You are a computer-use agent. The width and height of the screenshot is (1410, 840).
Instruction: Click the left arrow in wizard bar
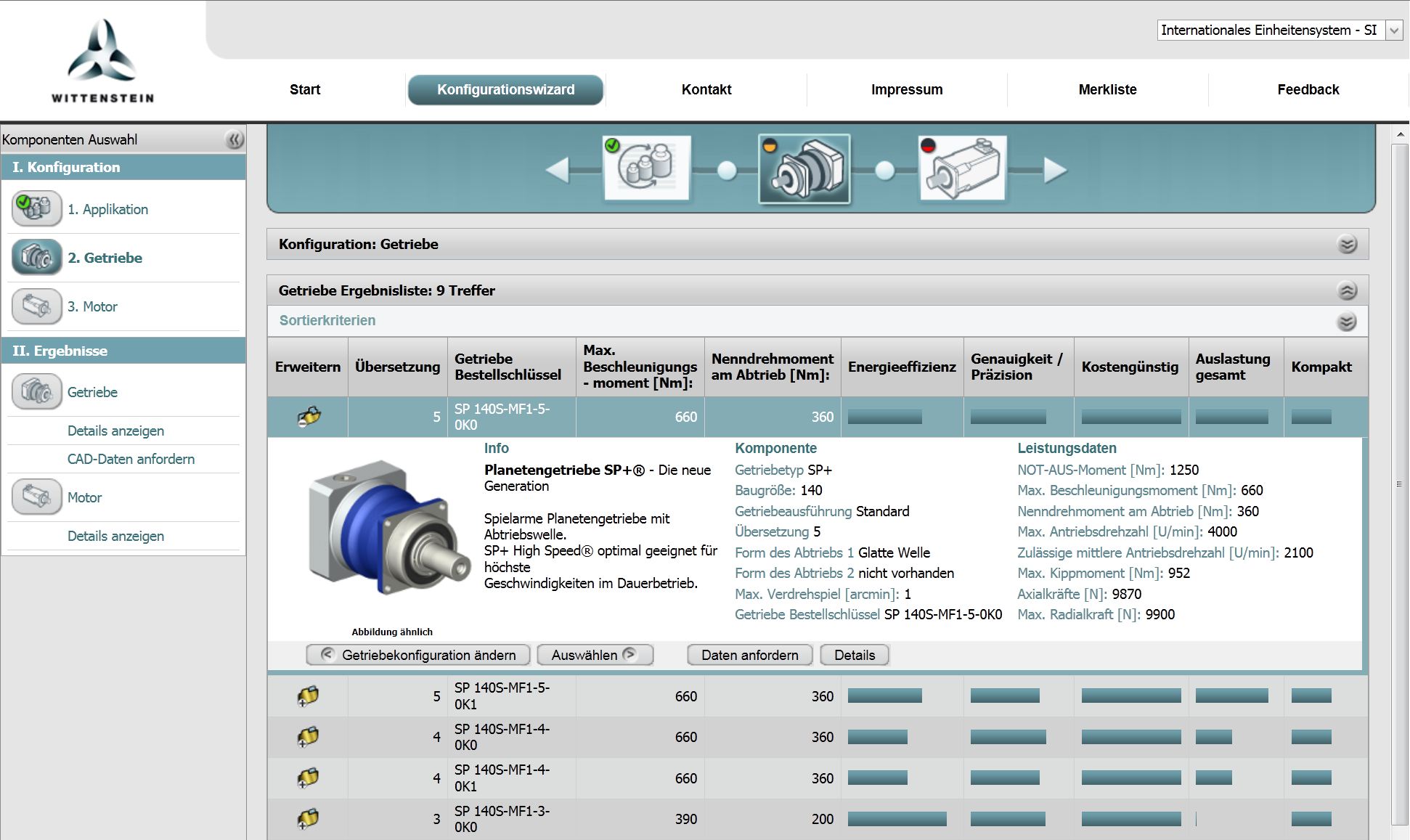[558, 171]
